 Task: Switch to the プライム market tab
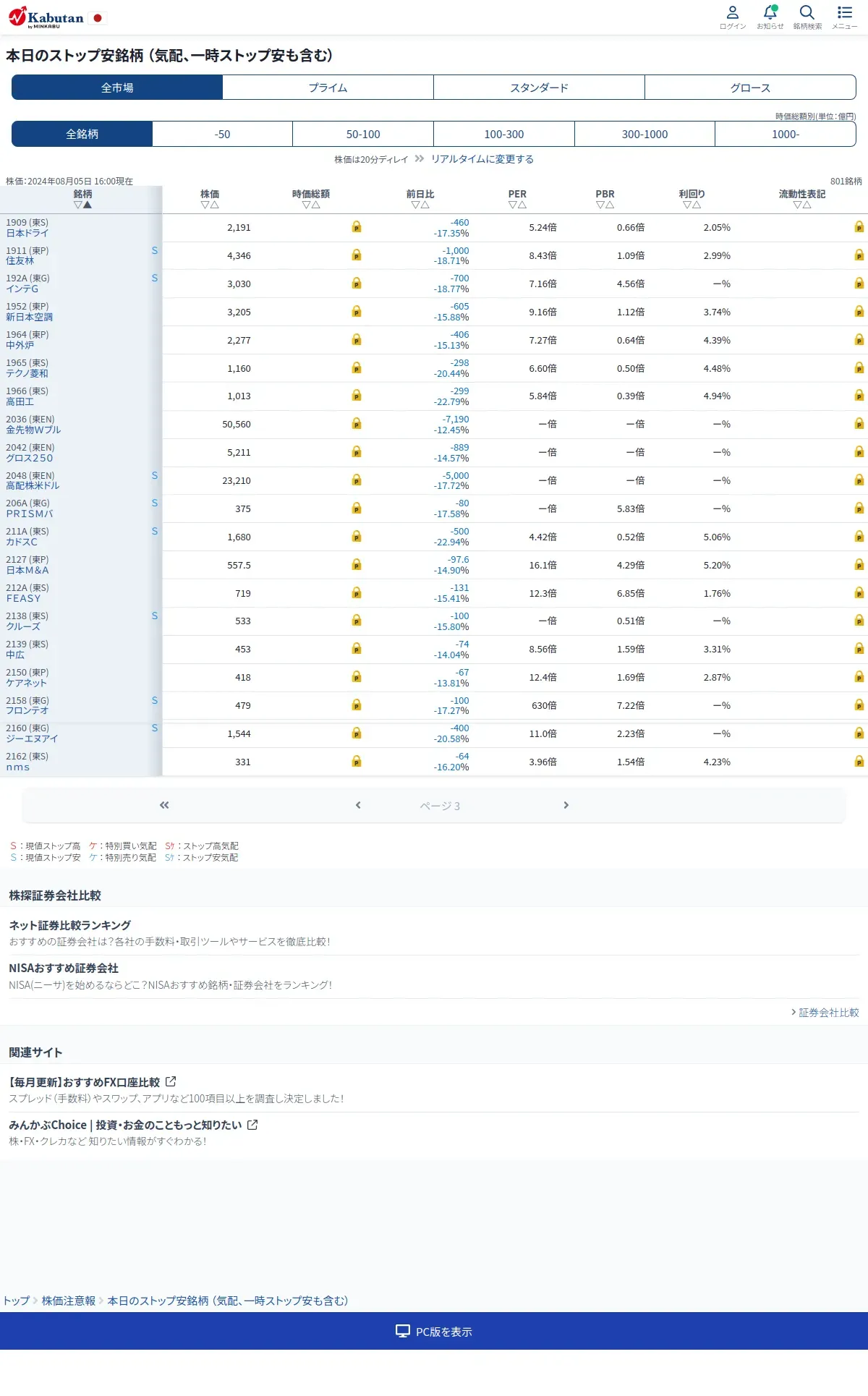point(328,88)
